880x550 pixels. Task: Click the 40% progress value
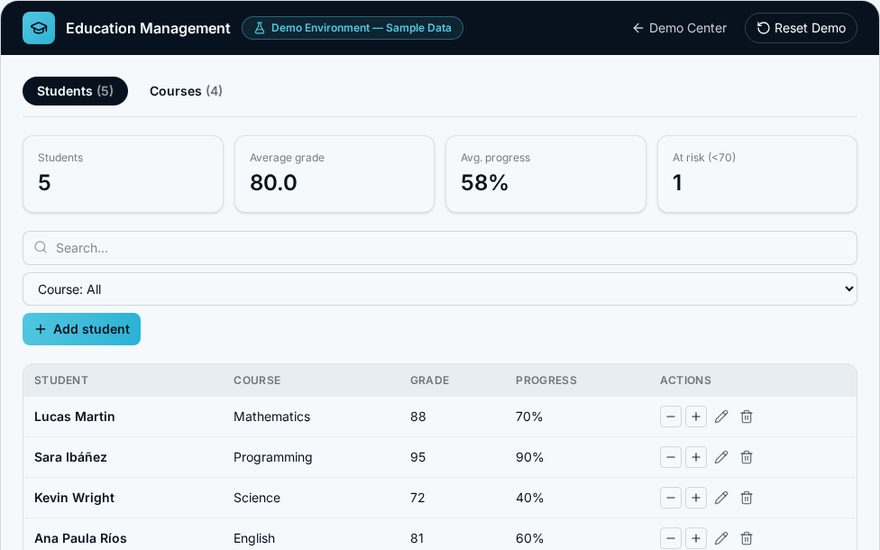pyautogui.click(x=530, y=498)
